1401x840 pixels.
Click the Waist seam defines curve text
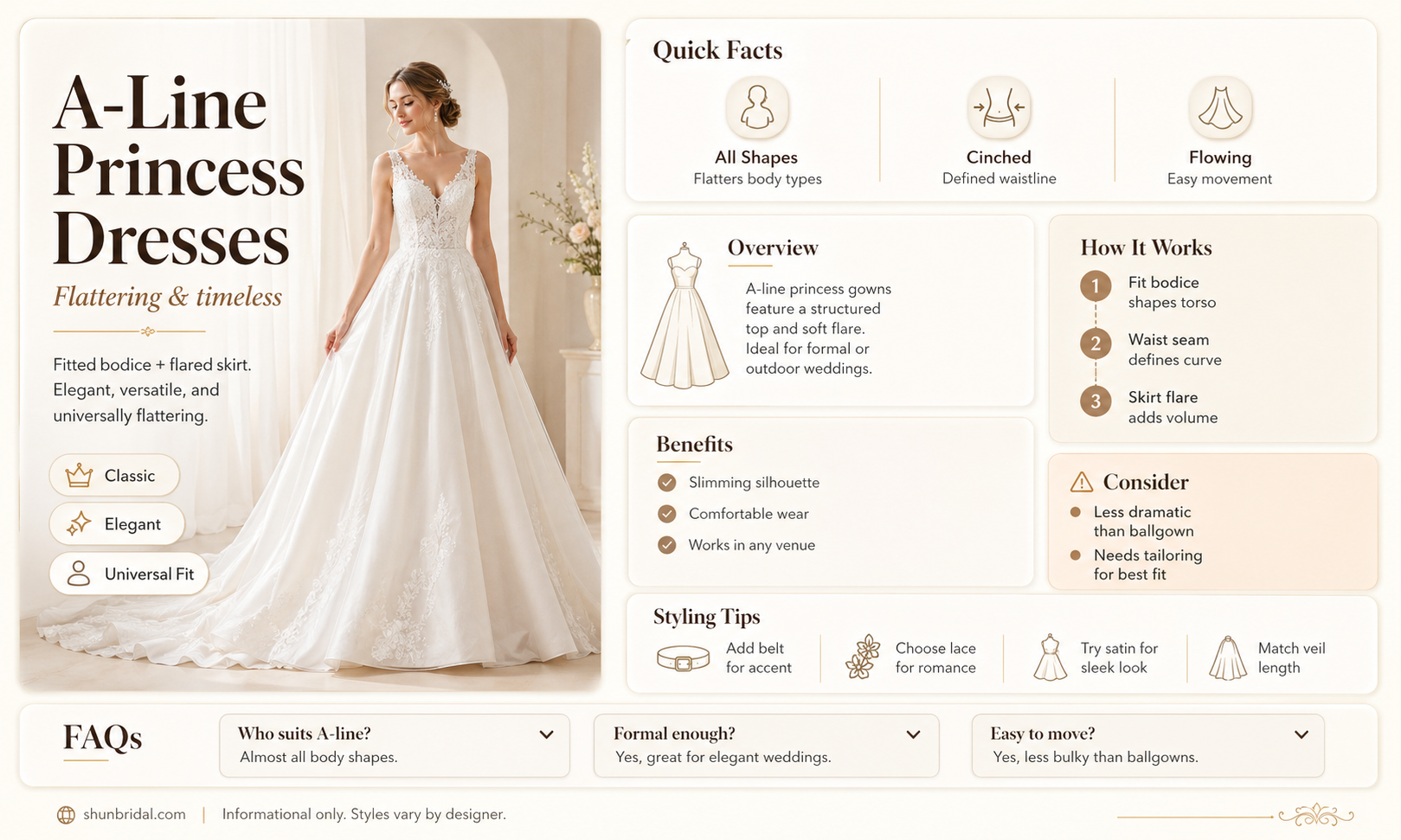pos(1174,349)
